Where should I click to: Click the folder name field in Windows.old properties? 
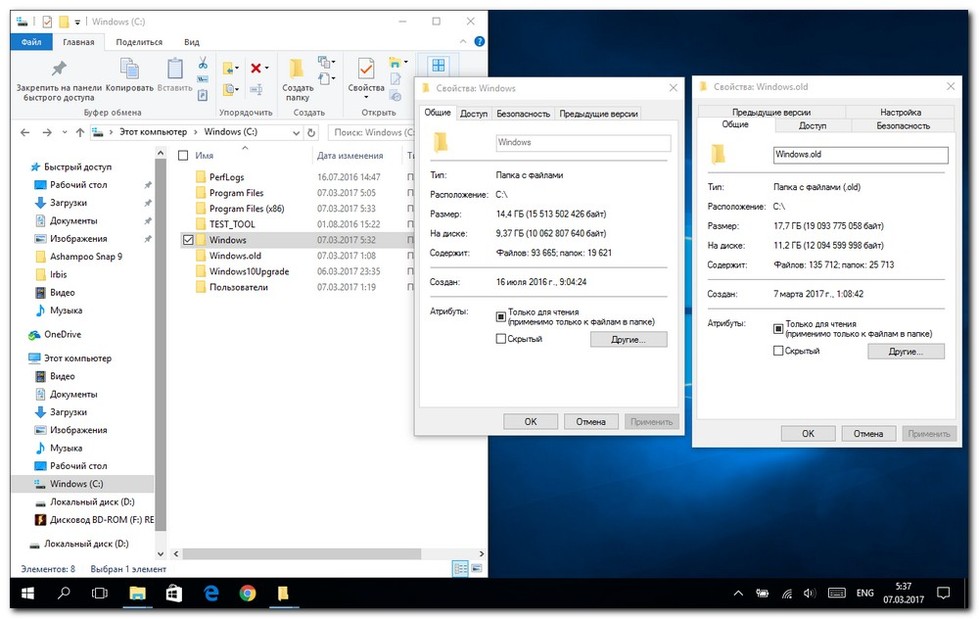pos(860,155)
